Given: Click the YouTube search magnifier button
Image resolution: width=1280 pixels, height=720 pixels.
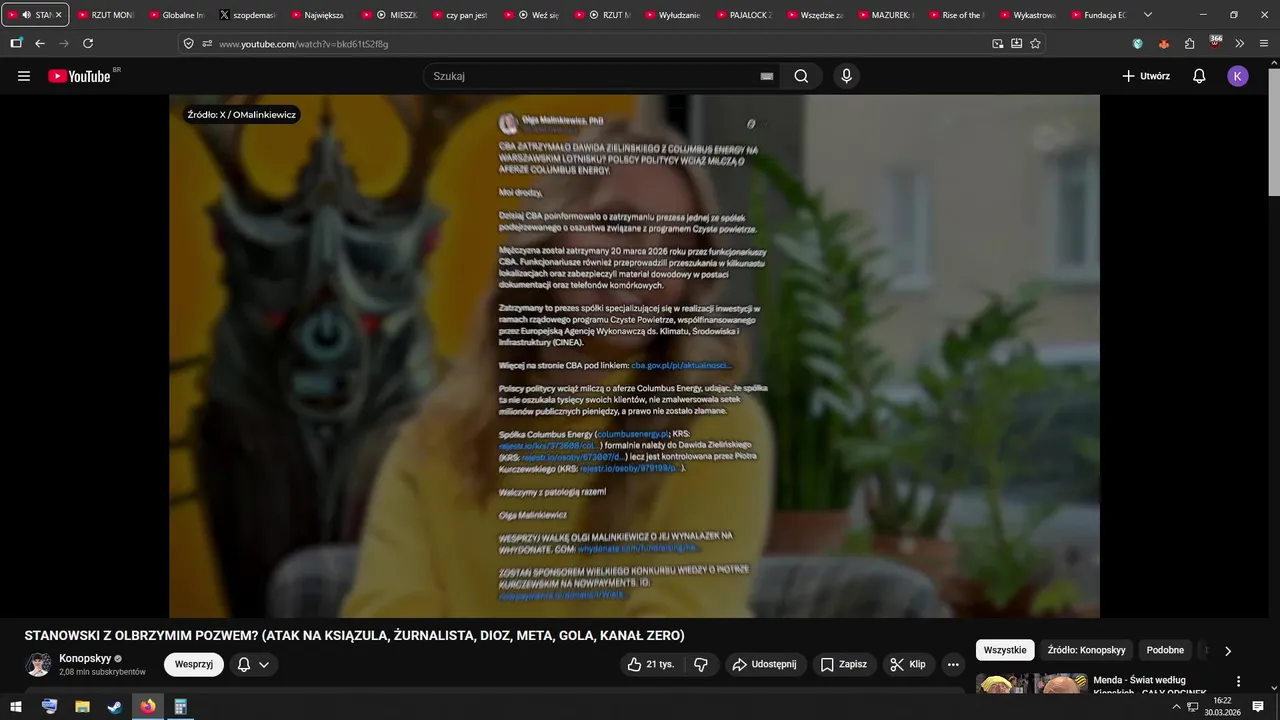Looking at the screenshot, I should tap(801, 76).
